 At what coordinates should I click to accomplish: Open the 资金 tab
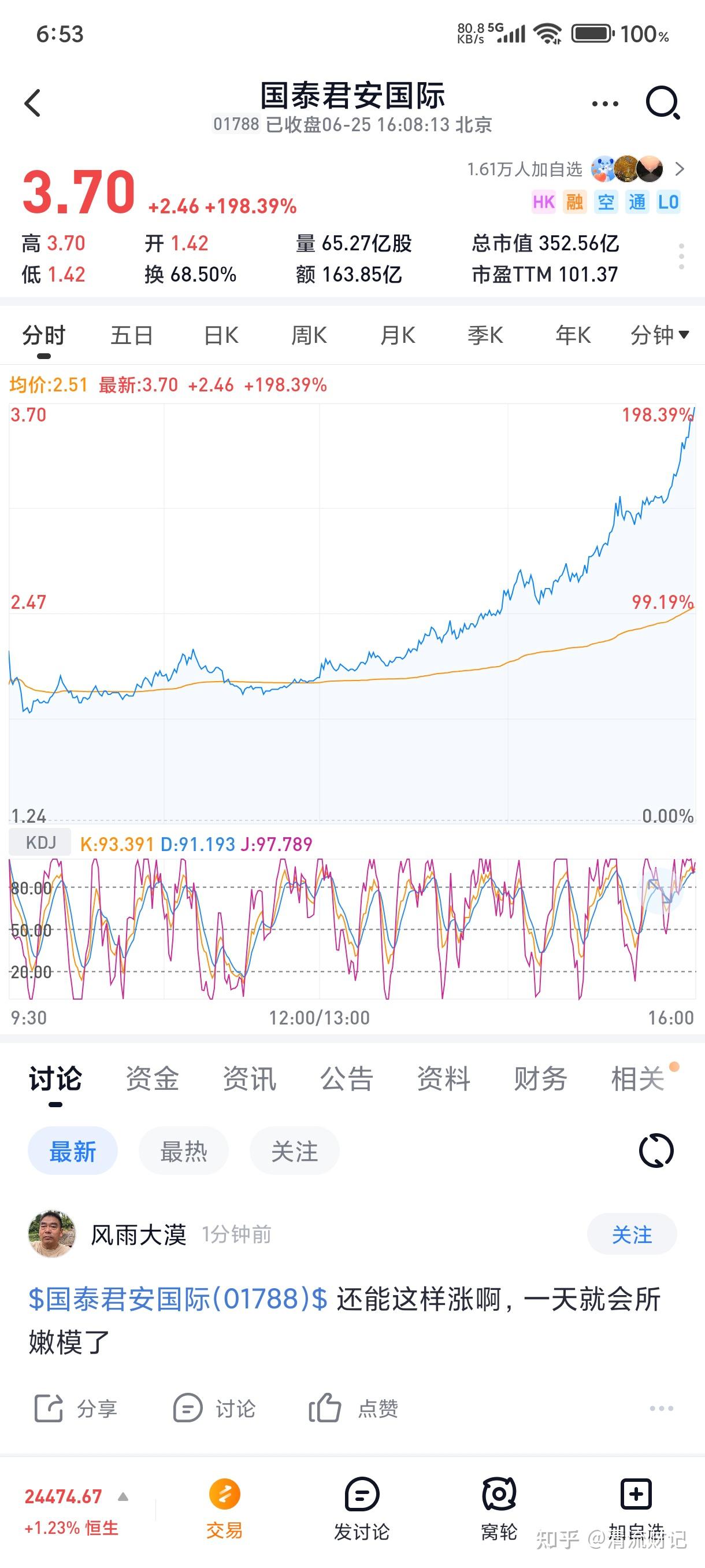click(152, 1079)
